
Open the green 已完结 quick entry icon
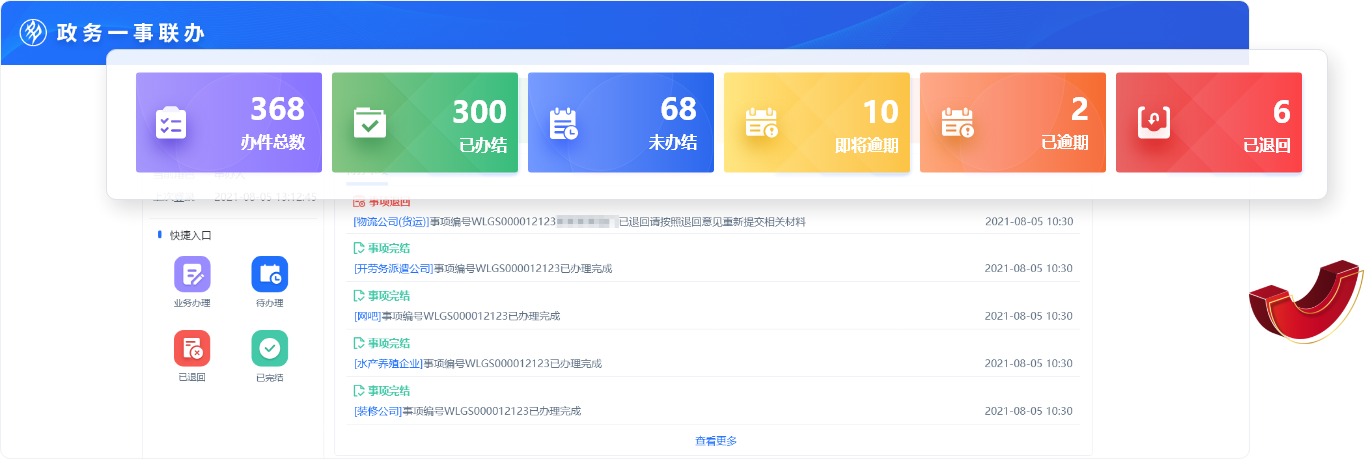tap(269, 348)
